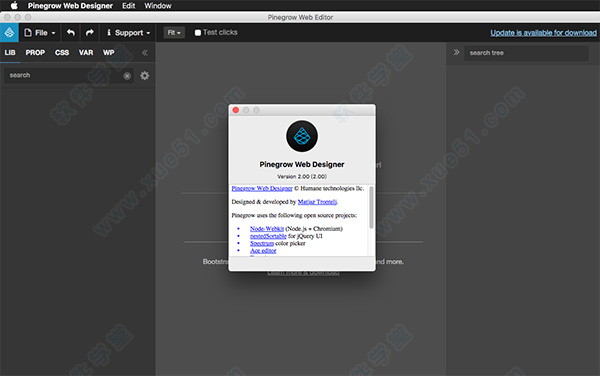Open library settings gear icon
Viewport: 600px width, 376px height.
[x=145, y=76]
